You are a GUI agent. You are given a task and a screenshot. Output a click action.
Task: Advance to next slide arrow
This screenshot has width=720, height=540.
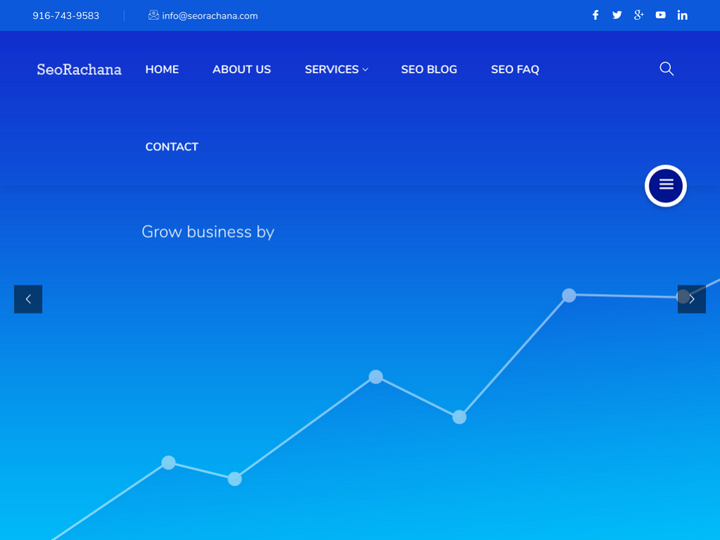691,299
